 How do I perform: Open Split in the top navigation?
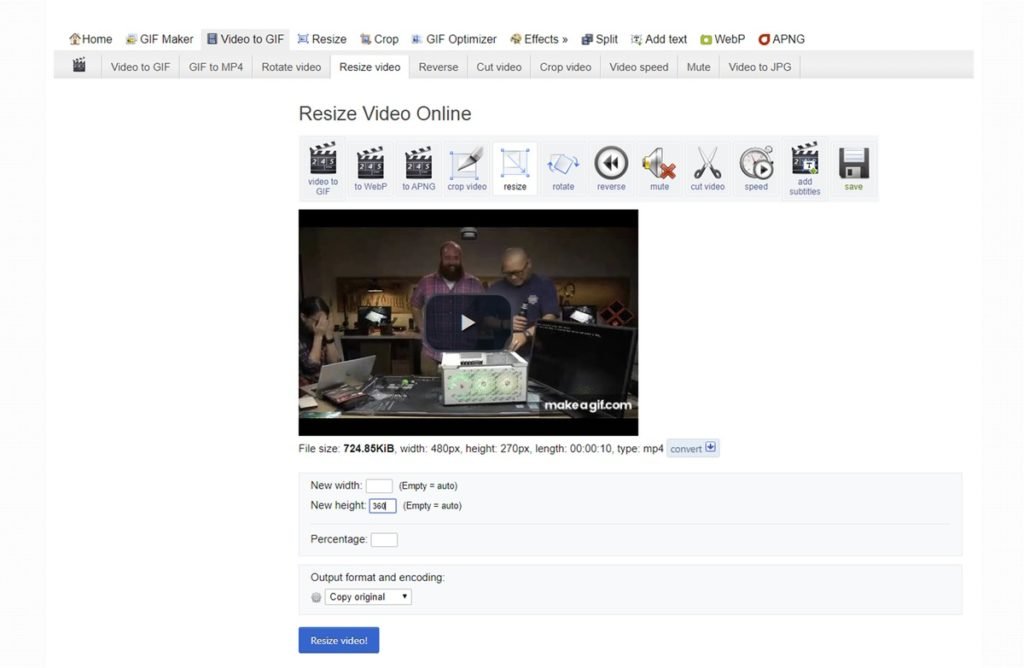[600, 39]
